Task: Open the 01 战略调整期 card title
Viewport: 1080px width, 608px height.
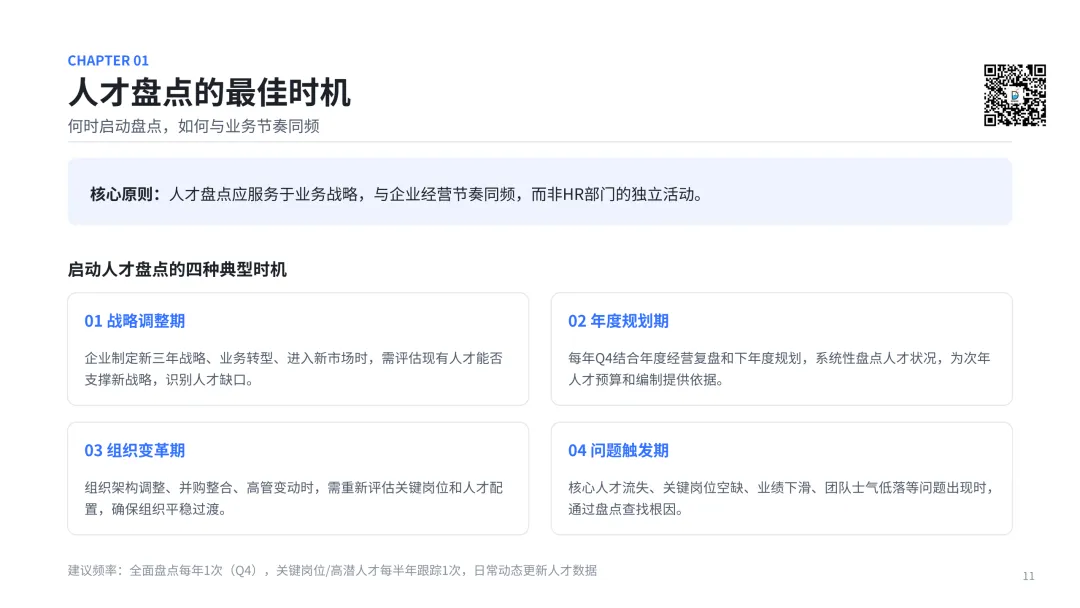Action: coord(135,321)
